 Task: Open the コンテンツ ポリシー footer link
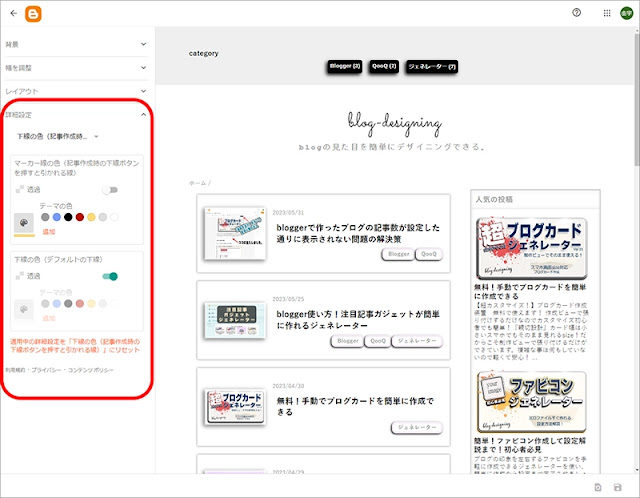point(90,370)
